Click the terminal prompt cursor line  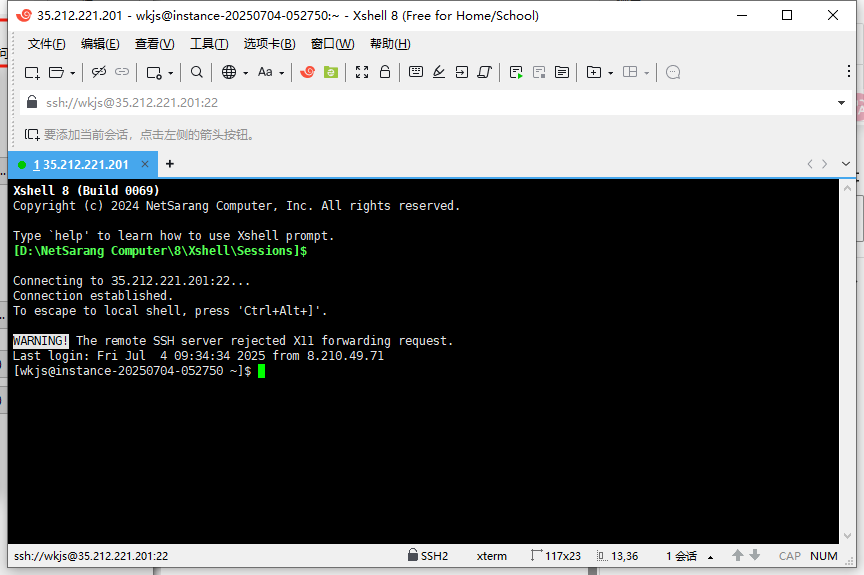139,371
